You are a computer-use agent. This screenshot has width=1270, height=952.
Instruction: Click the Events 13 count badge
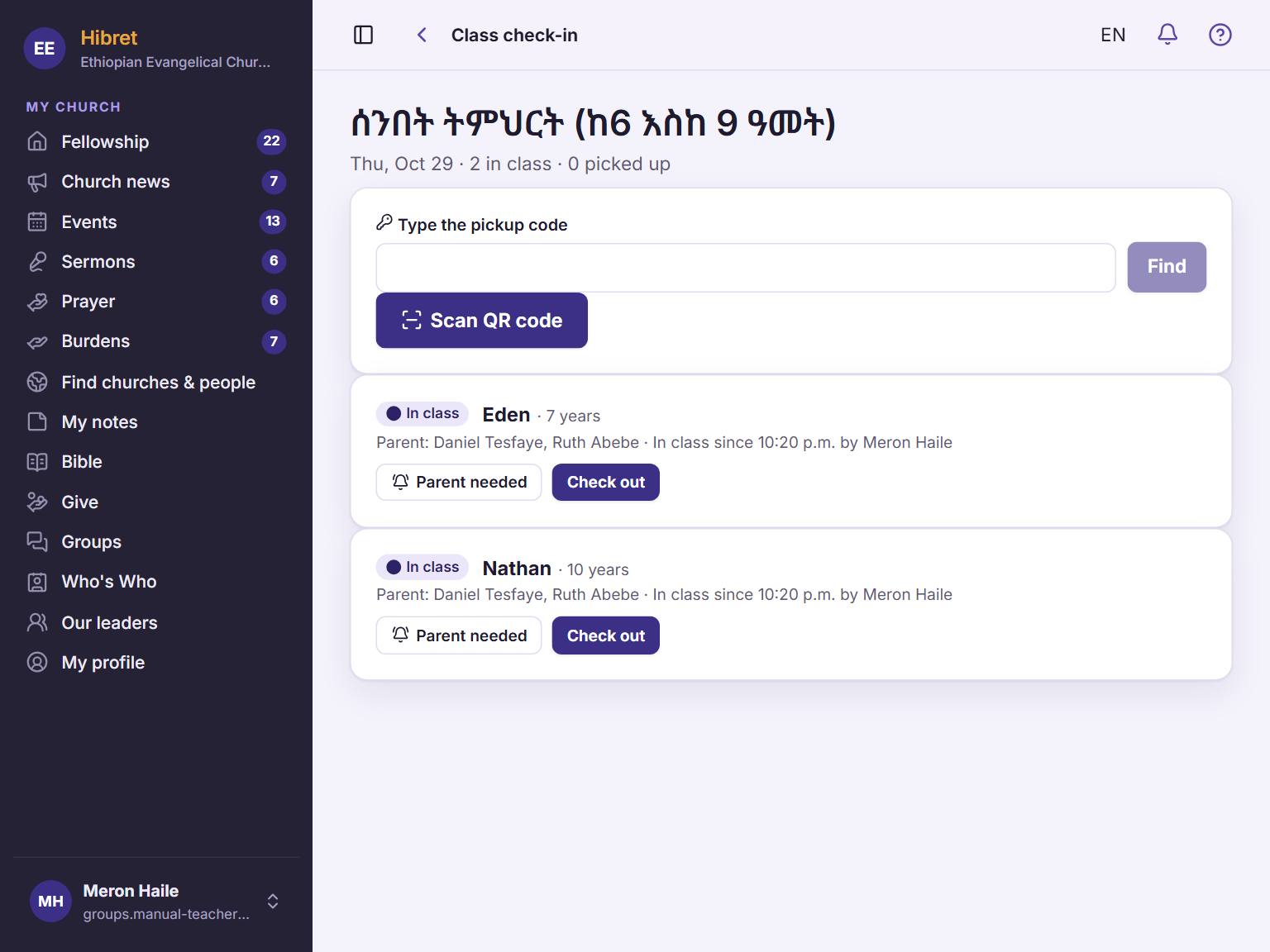273,221
